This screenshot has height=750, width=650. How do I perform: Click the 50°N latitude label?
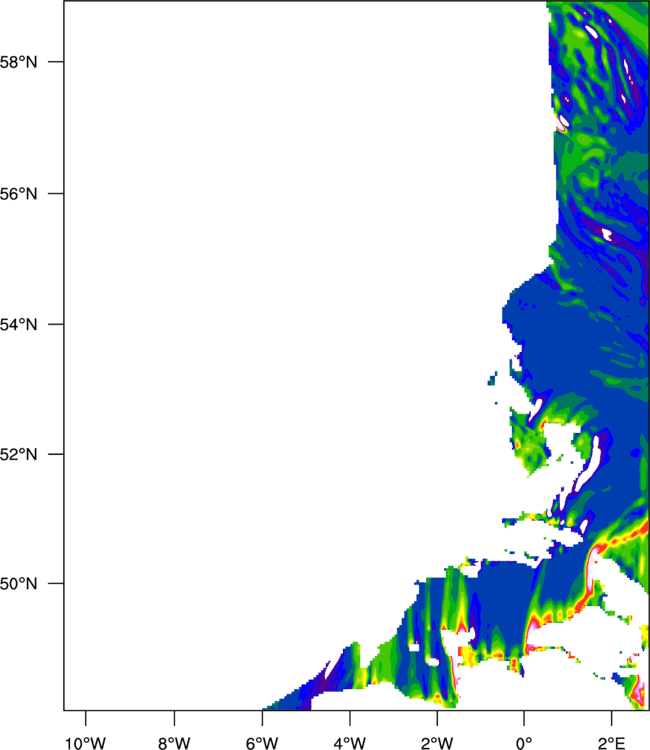[x=18, y=584]
